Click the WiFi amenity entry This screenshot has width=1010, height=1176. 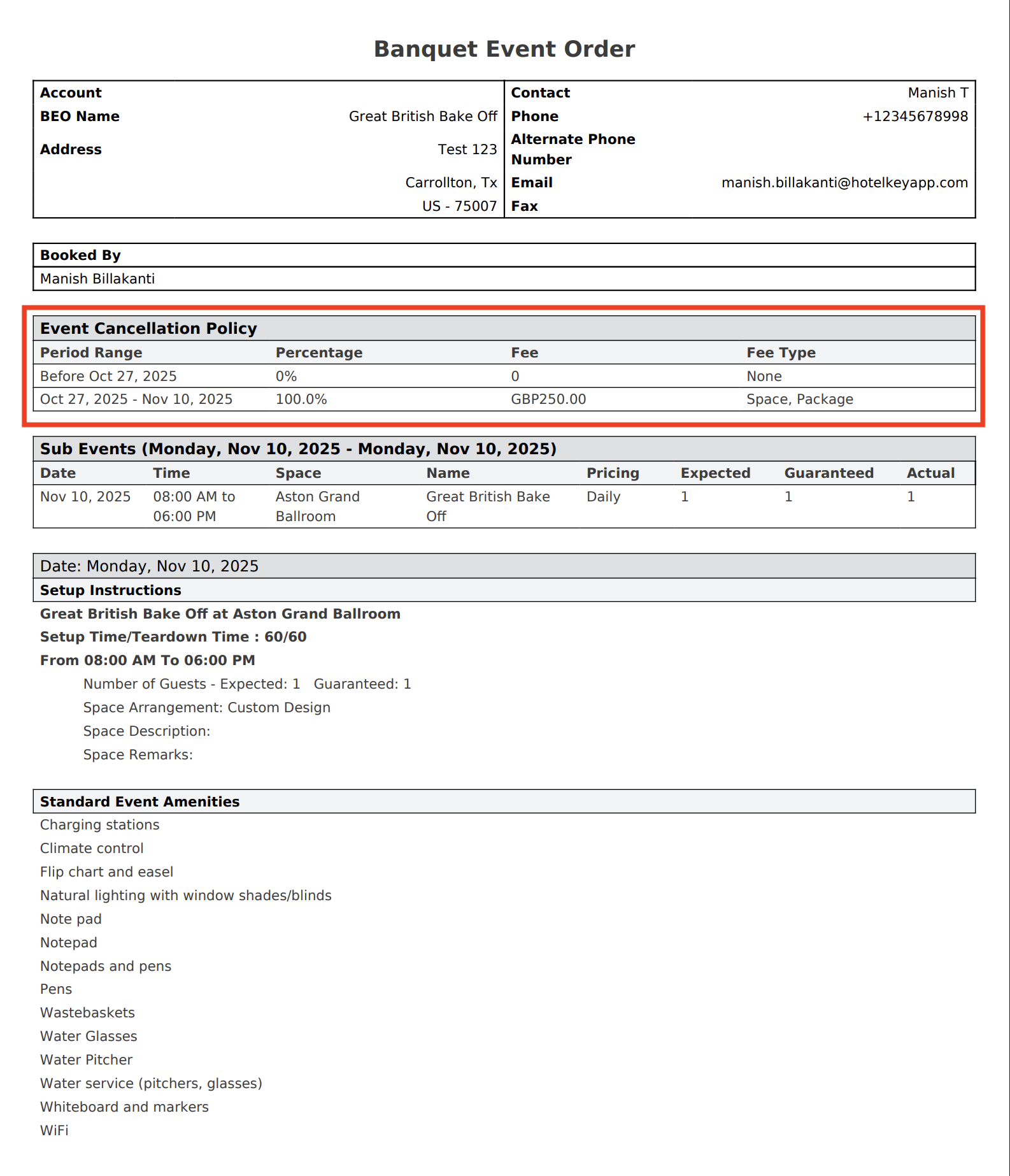click(x=54, y=1131)
